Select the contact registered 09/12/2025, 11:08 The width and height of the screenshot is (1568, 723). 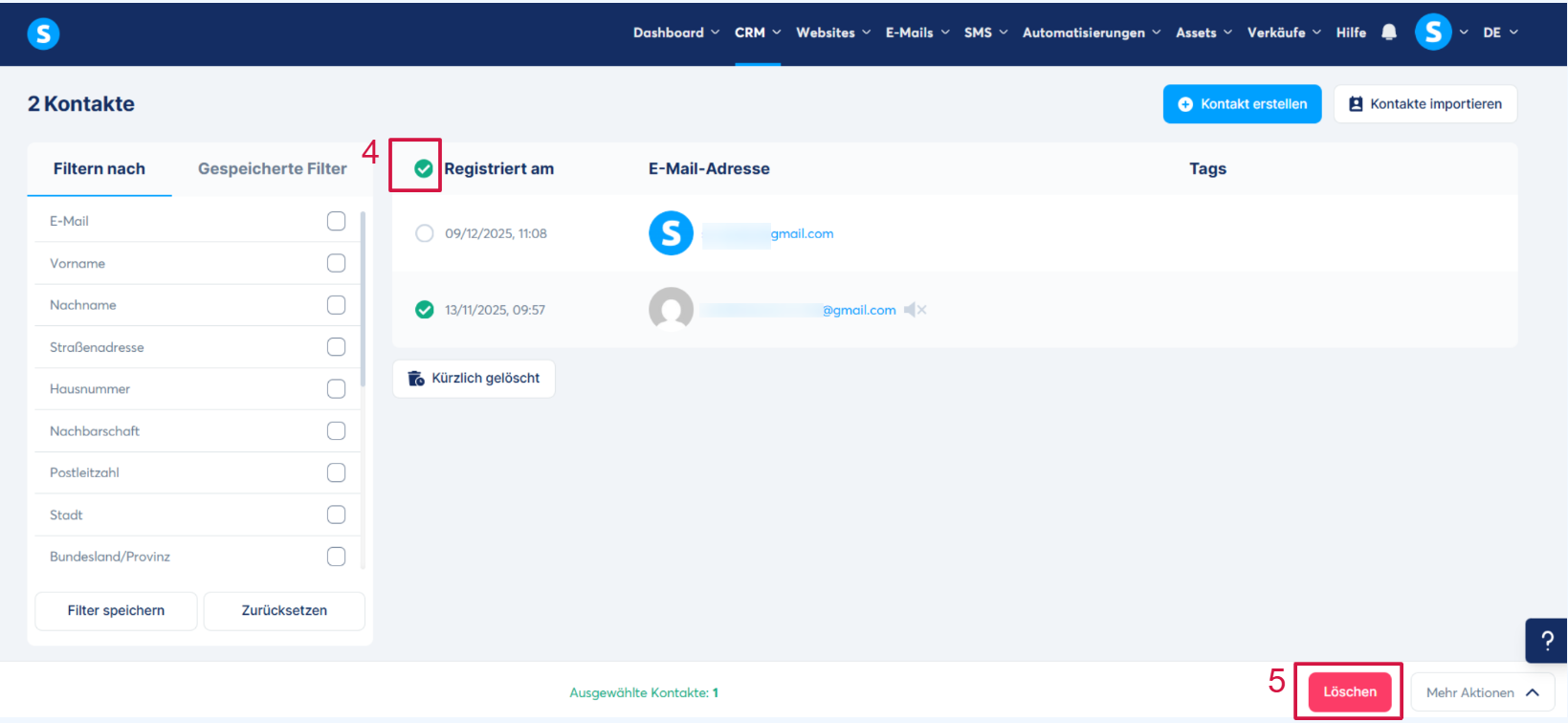click(x=424, y=233)
